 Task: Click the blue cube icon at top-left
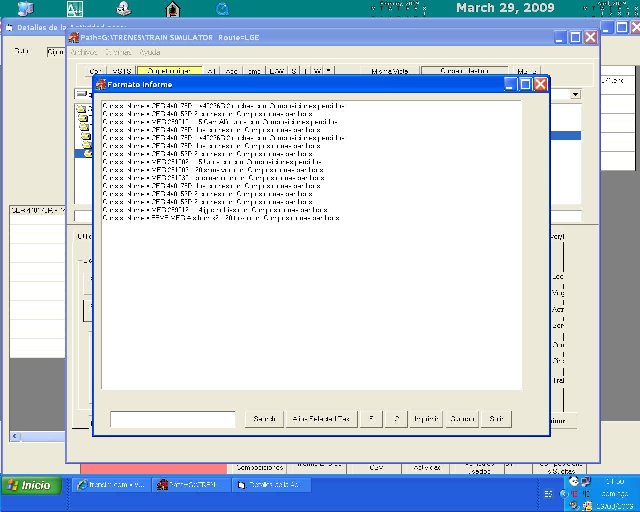click(25, 9)
